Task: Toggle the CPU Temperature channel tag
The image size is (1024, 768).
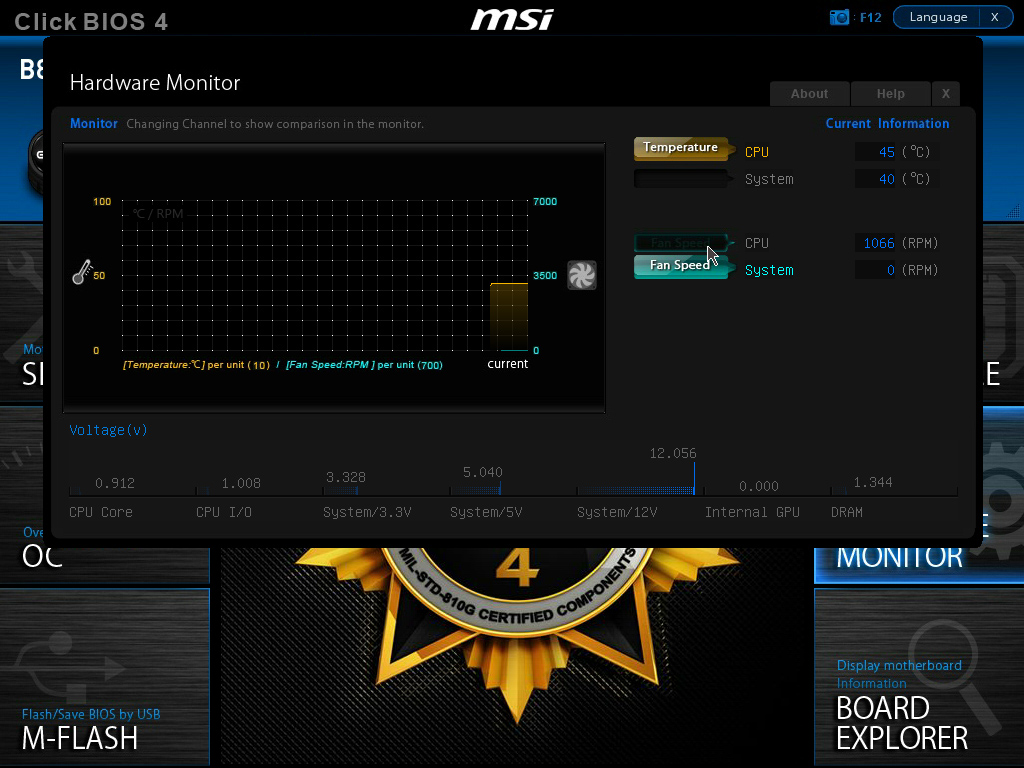Action: coord(681,148)
